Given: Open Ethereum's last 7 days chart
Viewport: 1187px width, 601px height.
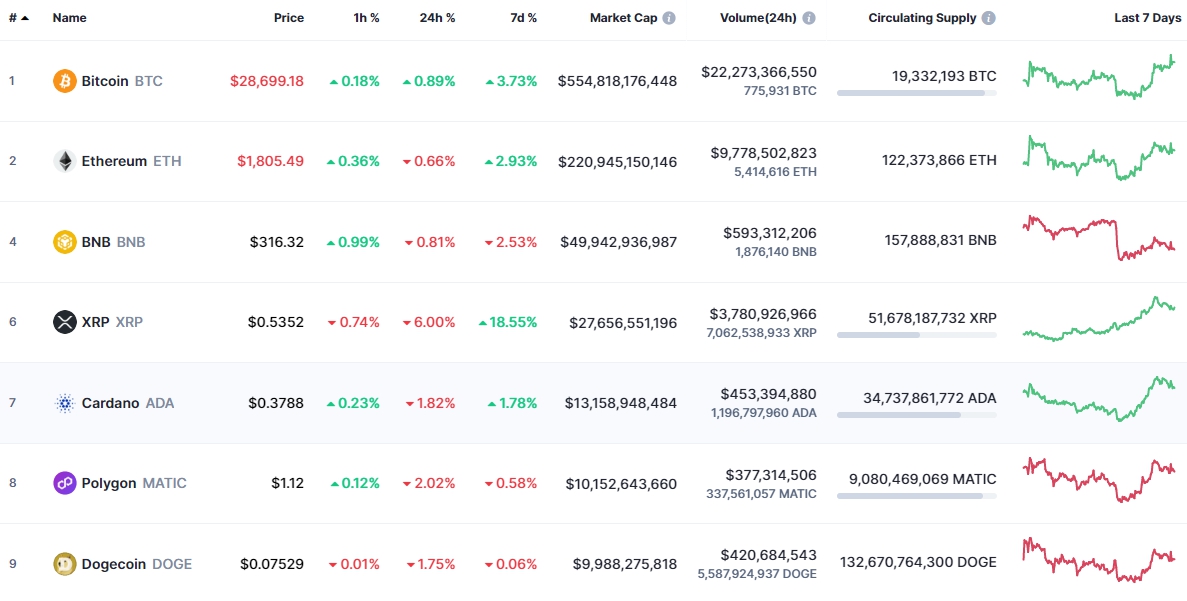Looking at the screenshot, I should coord(1098,158).
